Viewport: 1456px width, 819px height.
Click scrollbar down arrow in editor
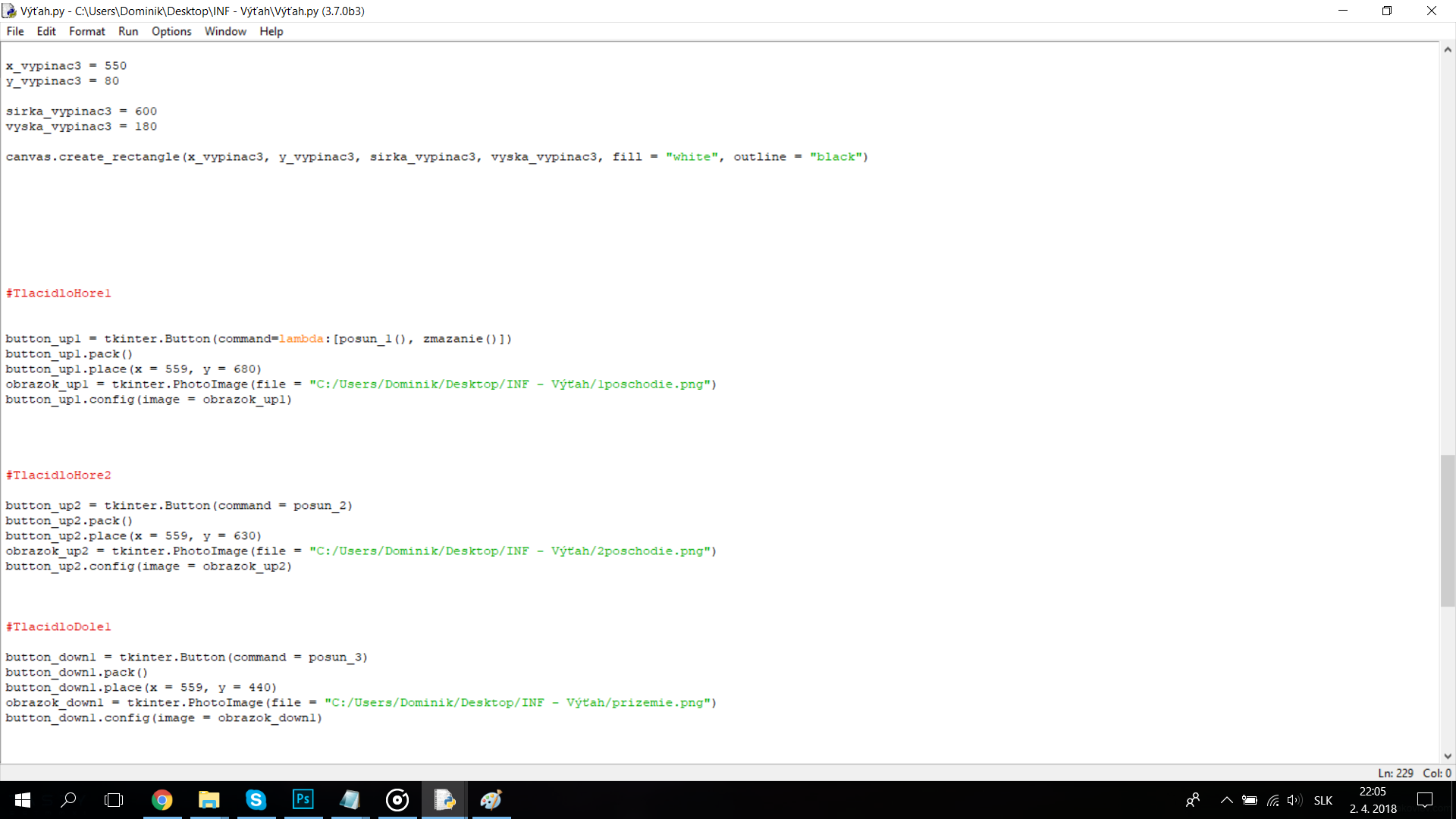[x=1448, y=756]
